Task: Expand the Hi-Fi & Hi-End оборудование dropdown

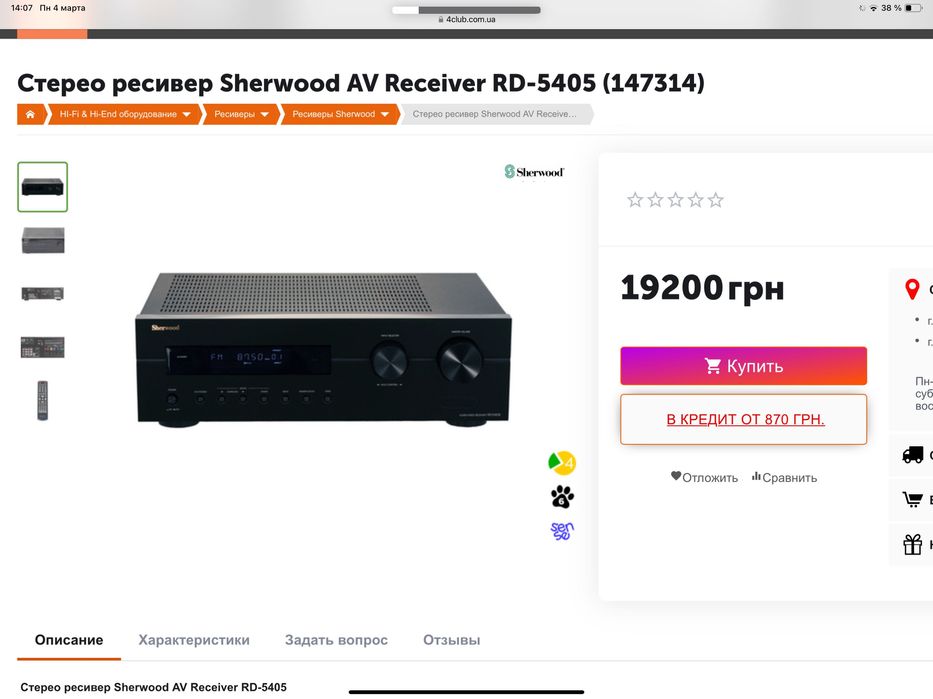Action: (x=186, y=114)
